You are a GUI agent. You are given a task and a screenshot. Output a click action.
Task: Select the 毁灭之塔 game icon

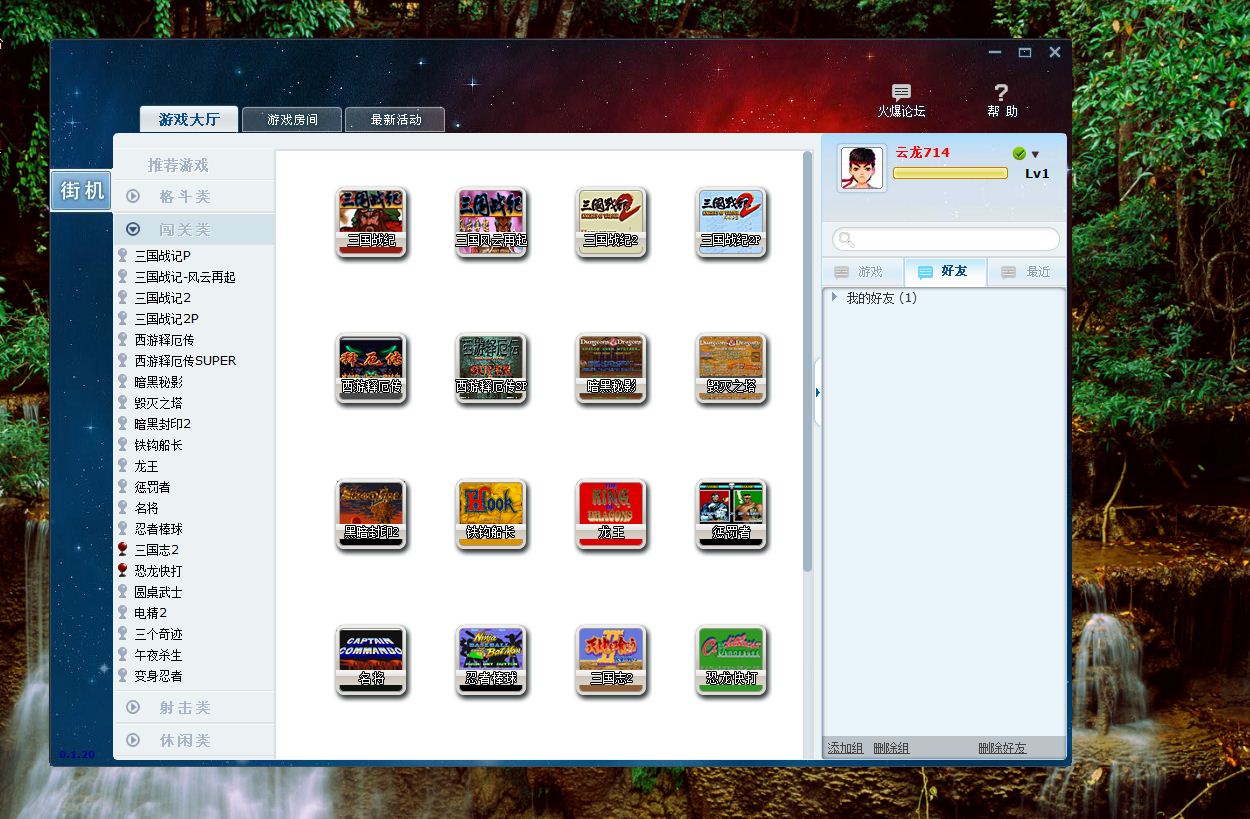click(x=731, y=368)
